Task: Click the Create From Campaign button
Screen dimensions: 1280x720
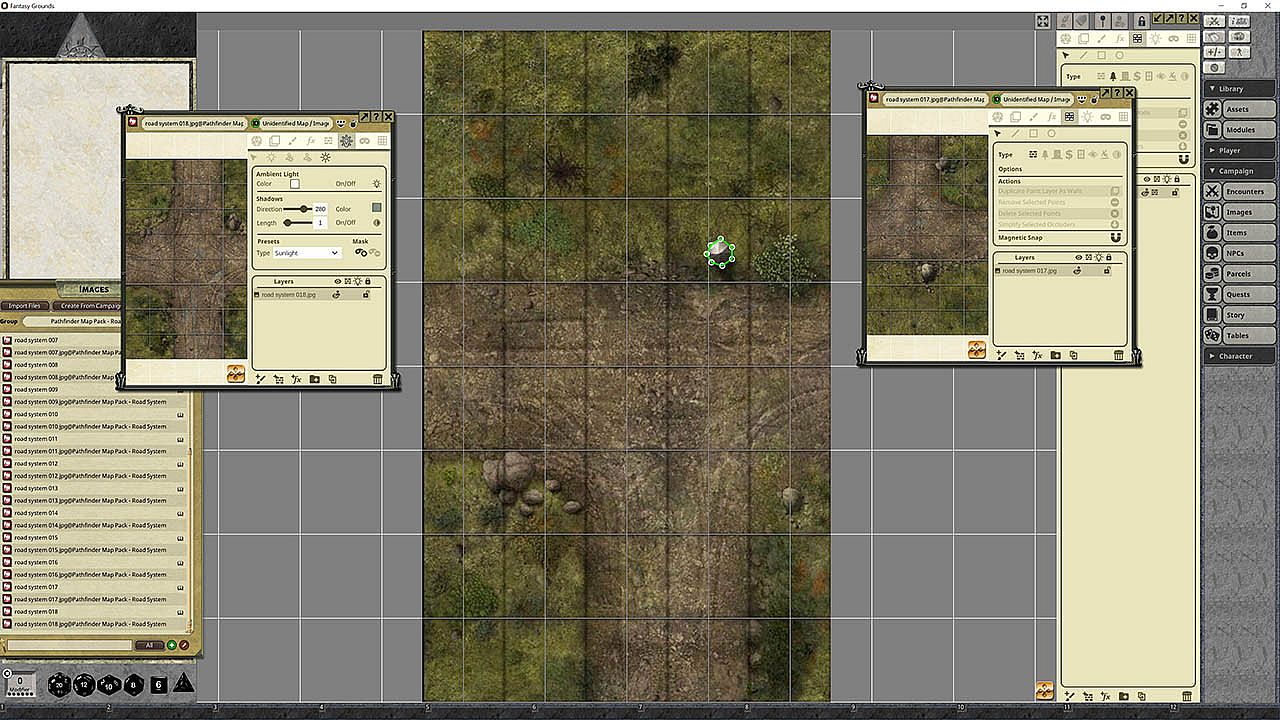Action: [x=87, y=306]
